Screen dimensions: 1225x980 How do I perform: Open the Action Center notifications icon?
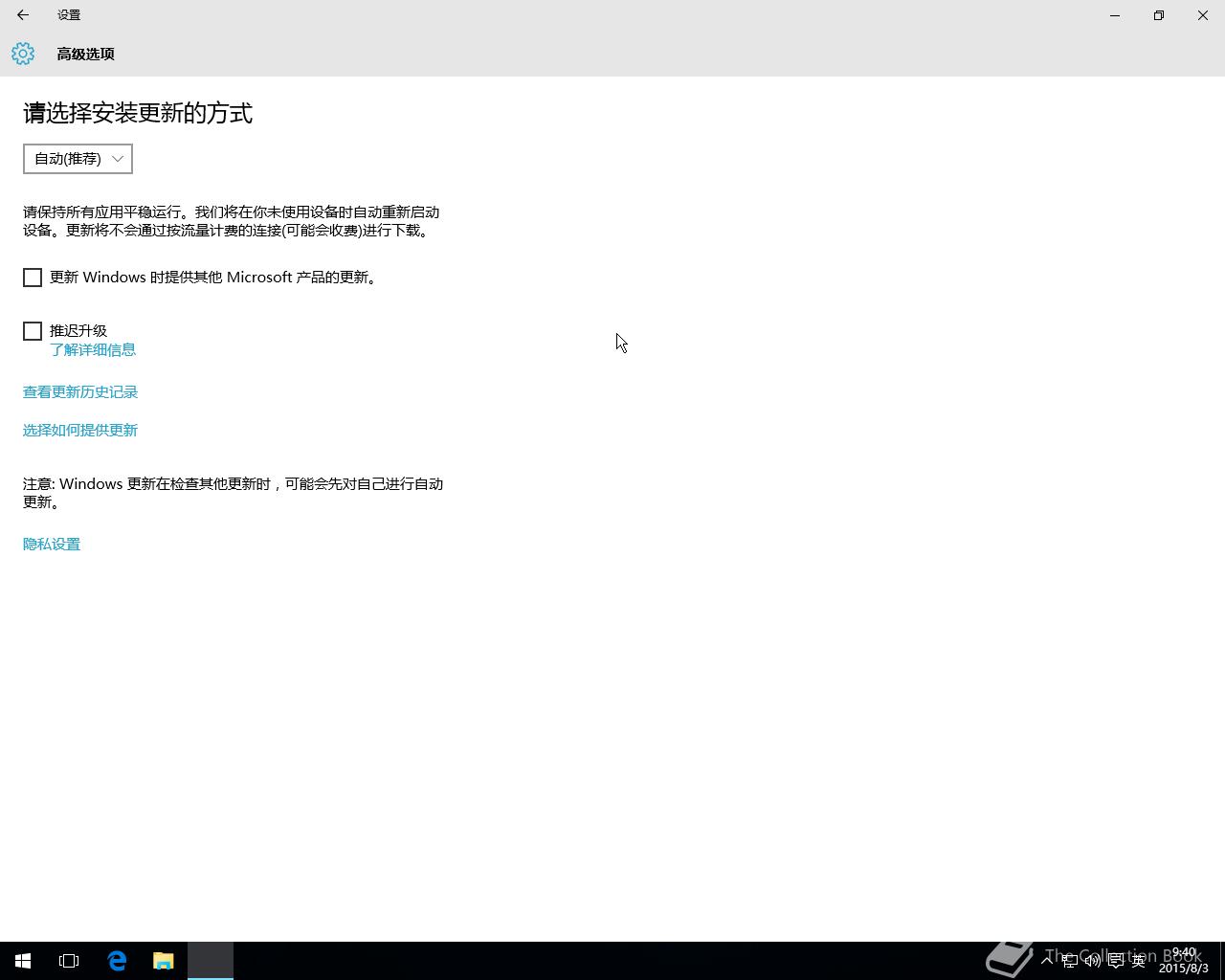pos(1116,961)
